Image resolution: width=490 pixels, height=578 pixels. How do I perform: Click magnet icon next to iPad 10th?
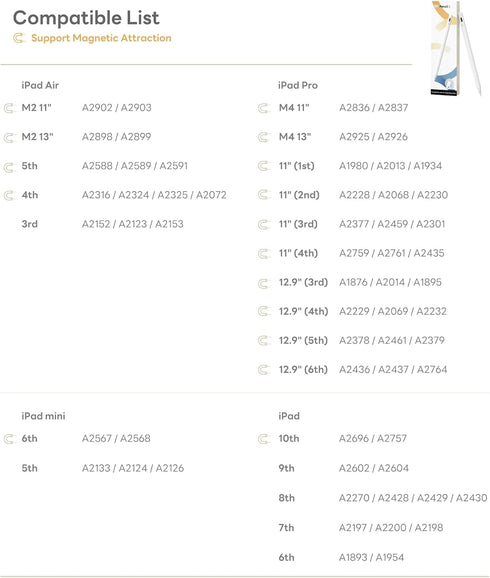pyautogui.click(x=264, y=439)
